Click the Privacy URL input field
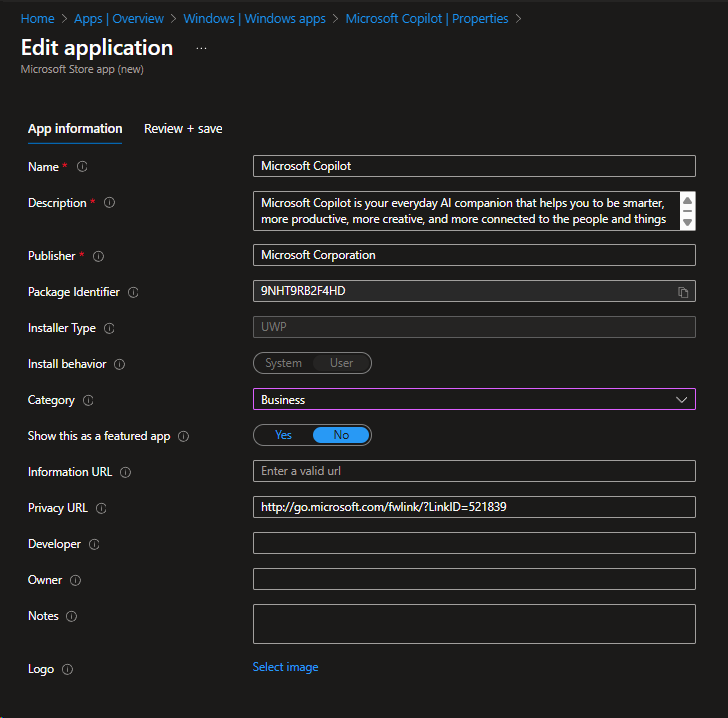Screen dimensions: 728x718 click(474, 507)
